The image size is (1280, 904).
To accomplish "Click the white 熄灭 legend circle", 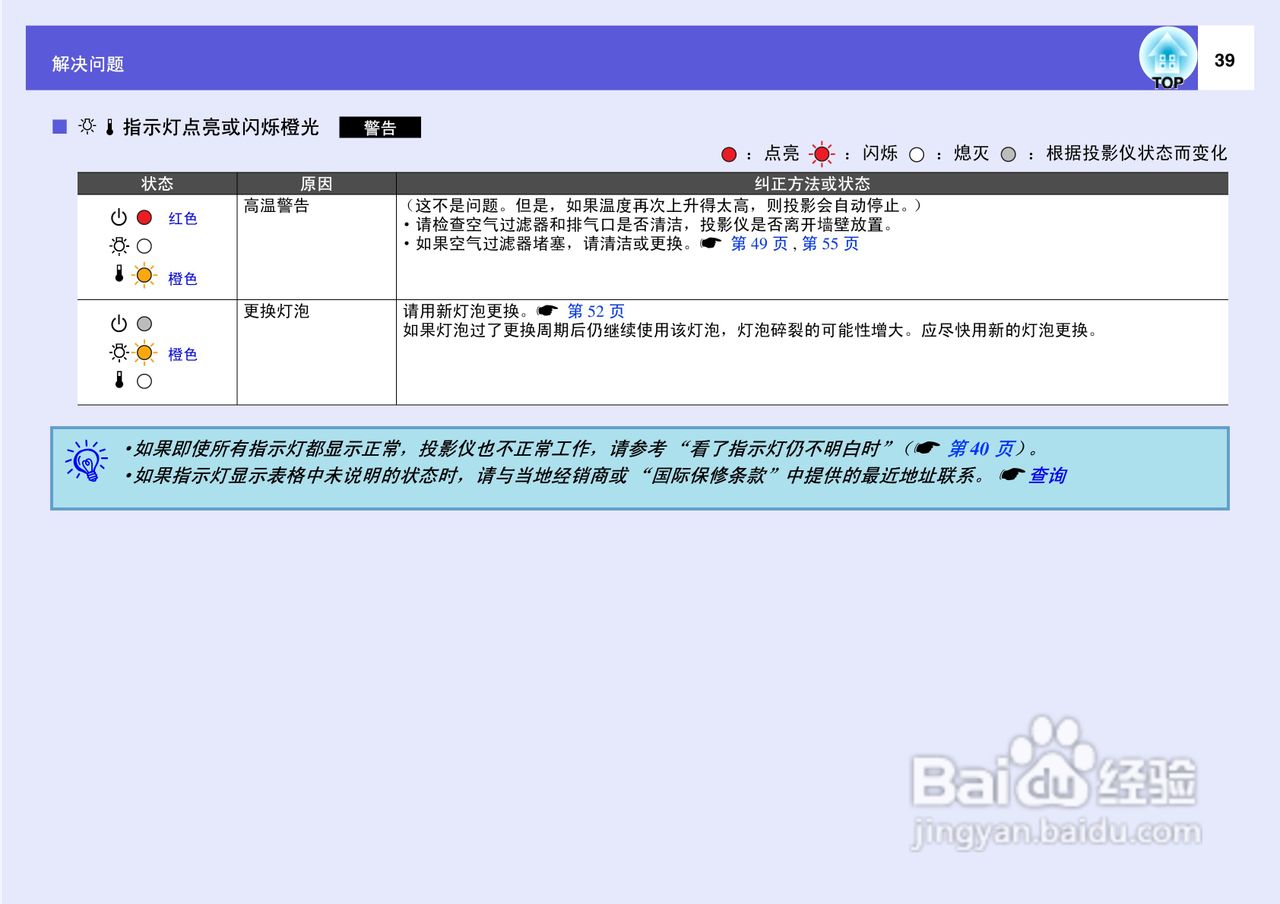I will click(917, 154).
